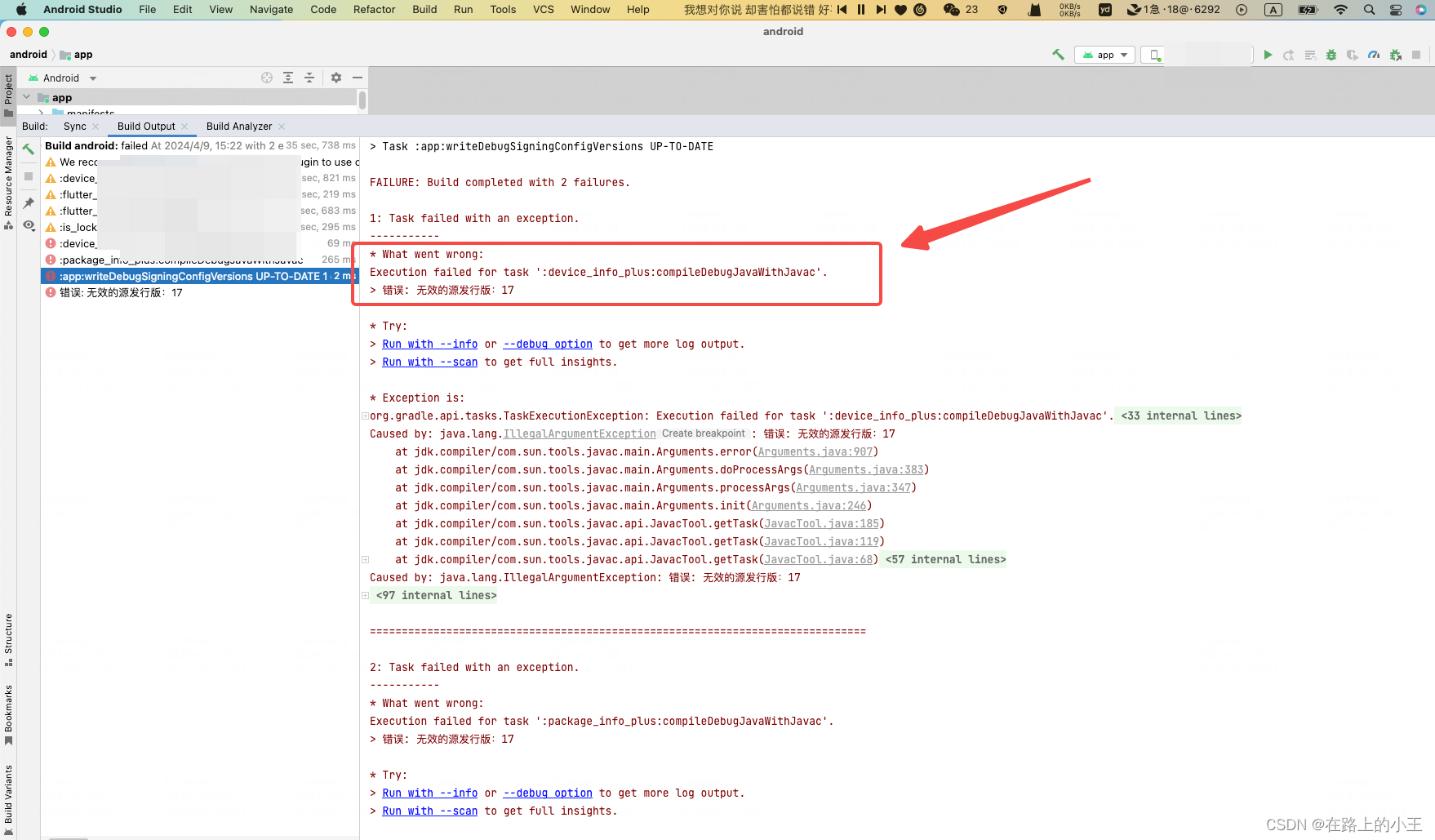Open the Build Analyzer tab
The width and height of the screenshot is (1435, 840).
(239, 127)
